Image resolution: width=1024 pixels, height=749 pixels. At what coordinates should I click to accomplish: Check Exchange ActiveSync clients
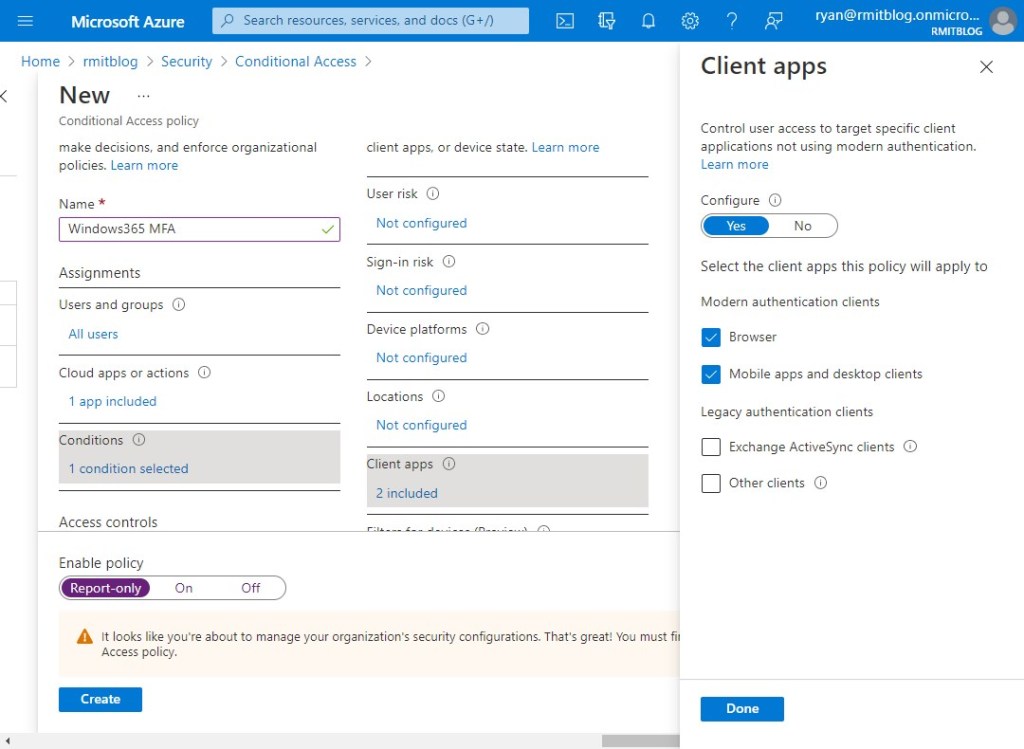(711, 447)
